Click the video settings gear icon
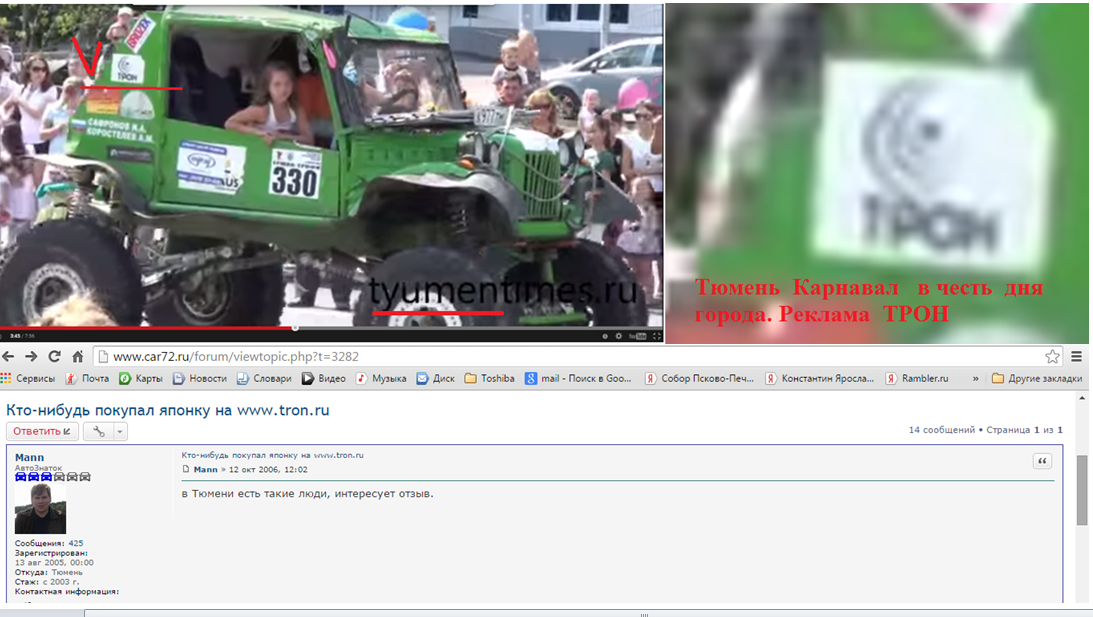Image resolution: width=1093 pixels, height=617 pixels. (618, 336)
